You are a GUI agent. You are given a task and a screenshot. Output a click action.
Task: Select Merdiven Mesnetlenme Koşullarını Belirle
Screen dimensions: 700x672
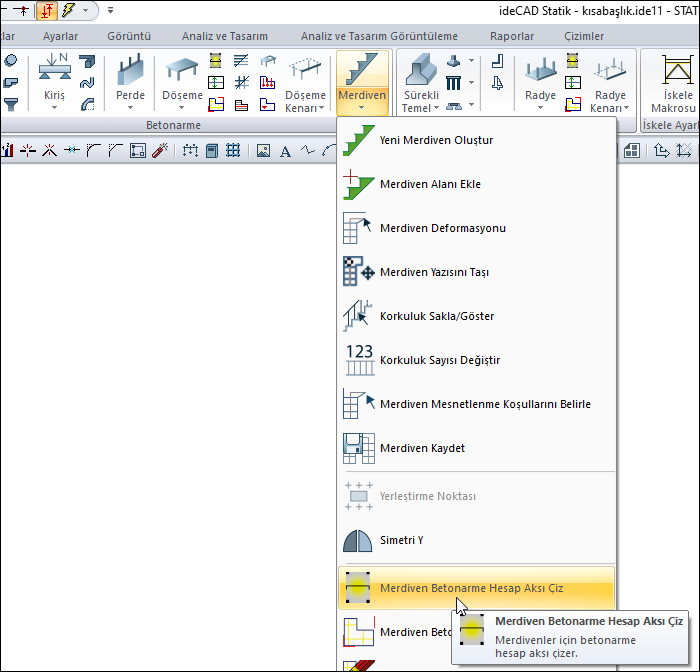(485, 404)
